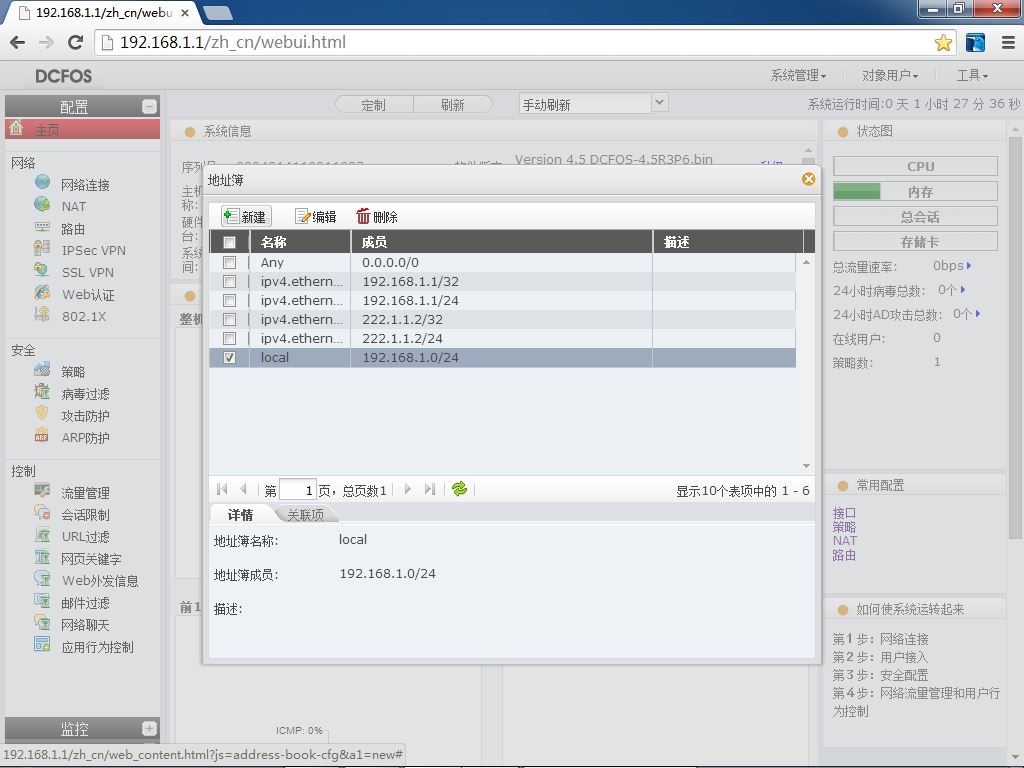This screenshot has height=768, width=1024.
Task: Select the 802.1X icon
Action: pos(42,315)
